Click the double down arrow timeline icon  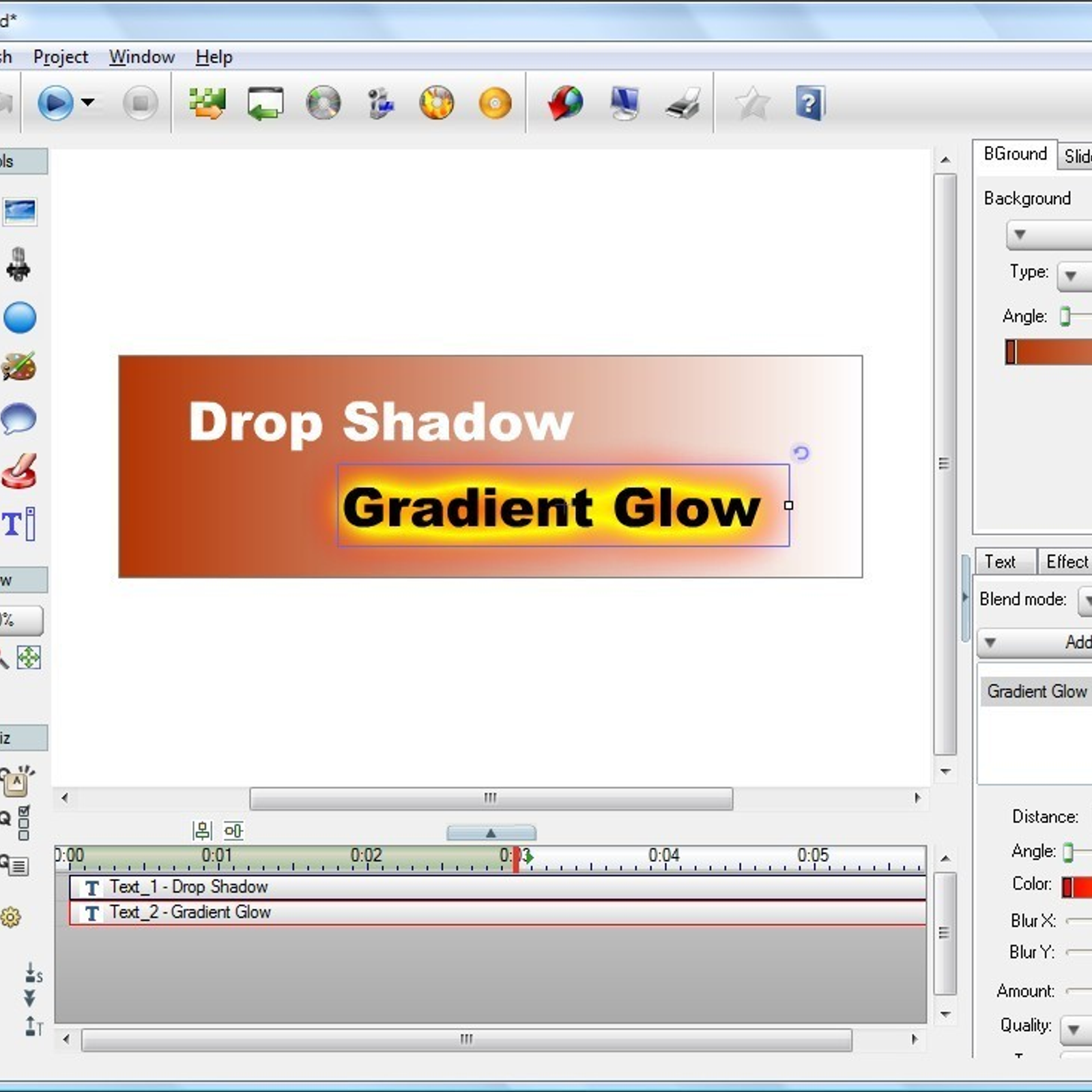[29, 998]
